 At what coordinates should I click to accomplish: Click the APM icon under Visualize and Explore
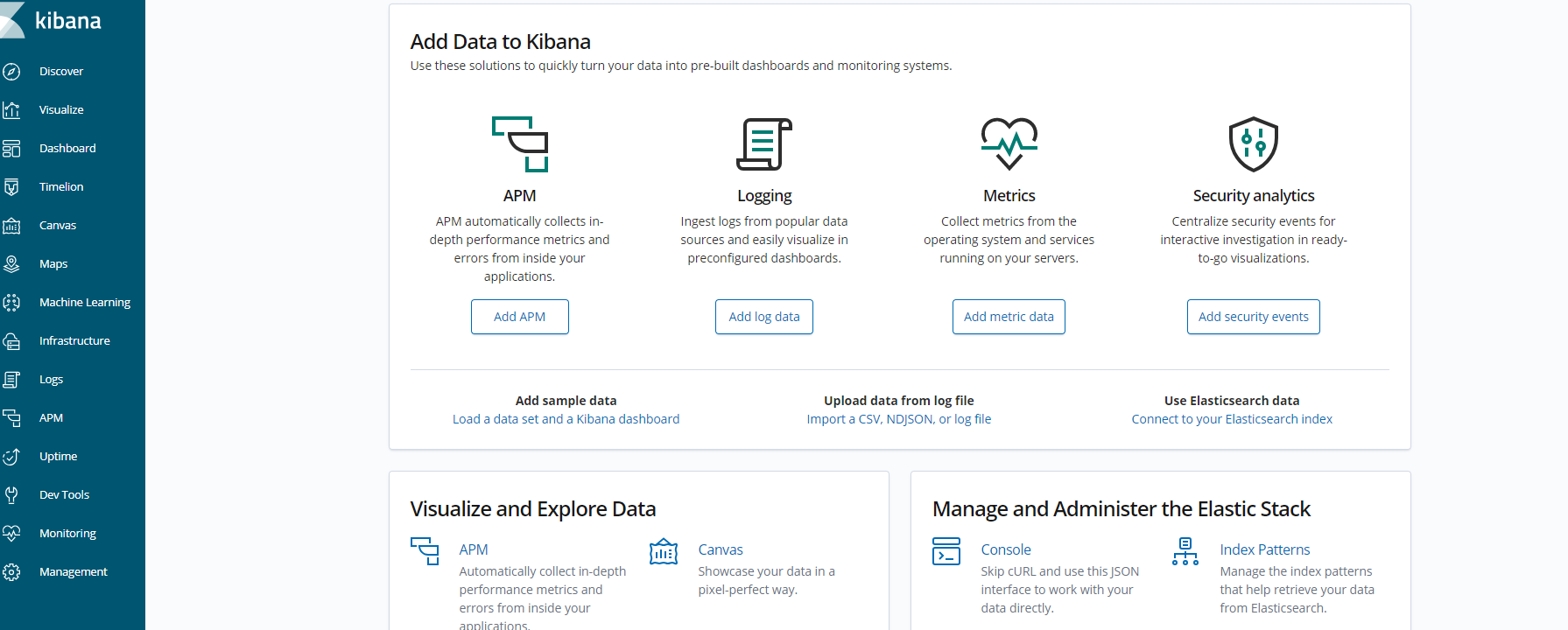(425, 551)
